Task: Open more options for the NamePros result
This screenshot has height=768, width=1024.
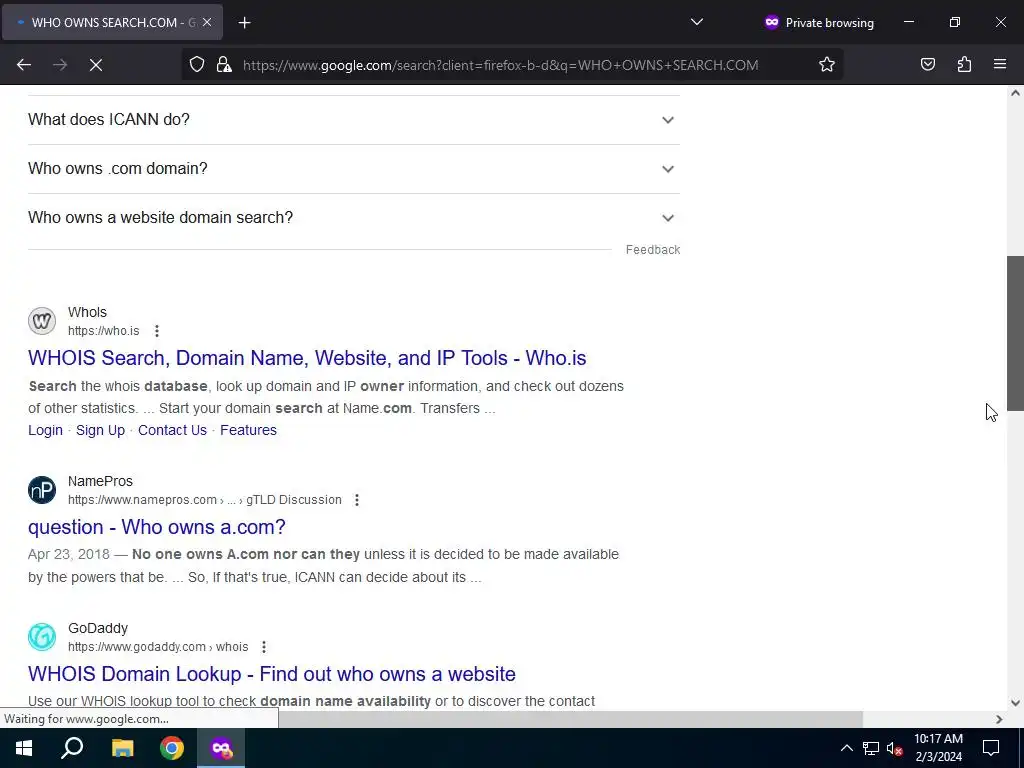Action: [357, 500]
